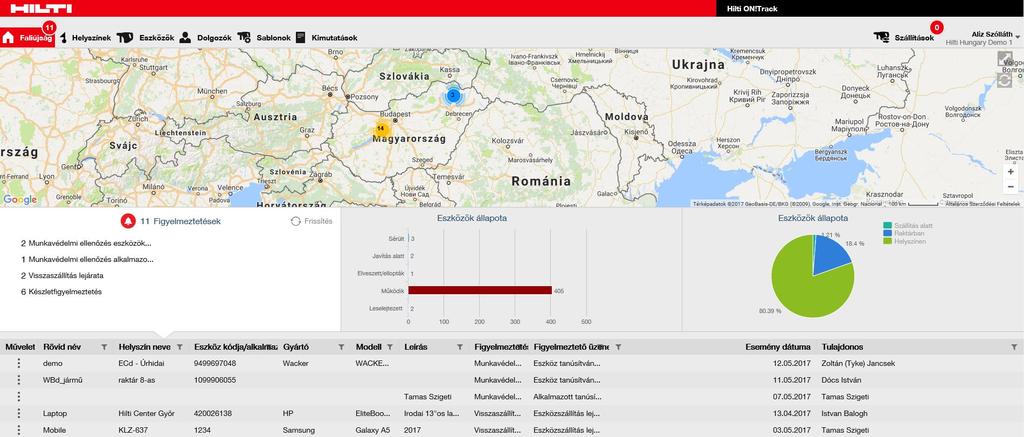This screenshot has height=437, width=1024.
Task: Filter the Tulajdonos column
Action: pyautogui.click(x=1014, y=348)
